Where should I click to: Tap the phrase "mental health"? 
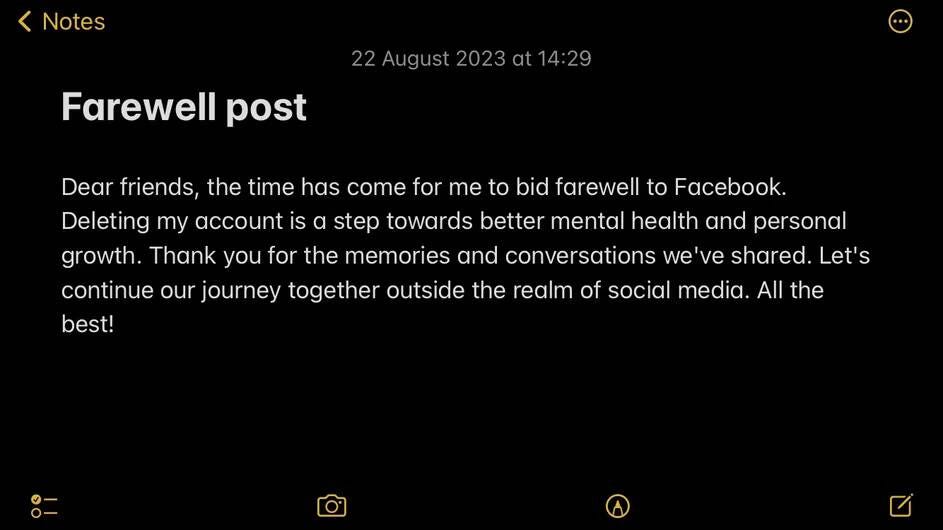click(630, 221)
